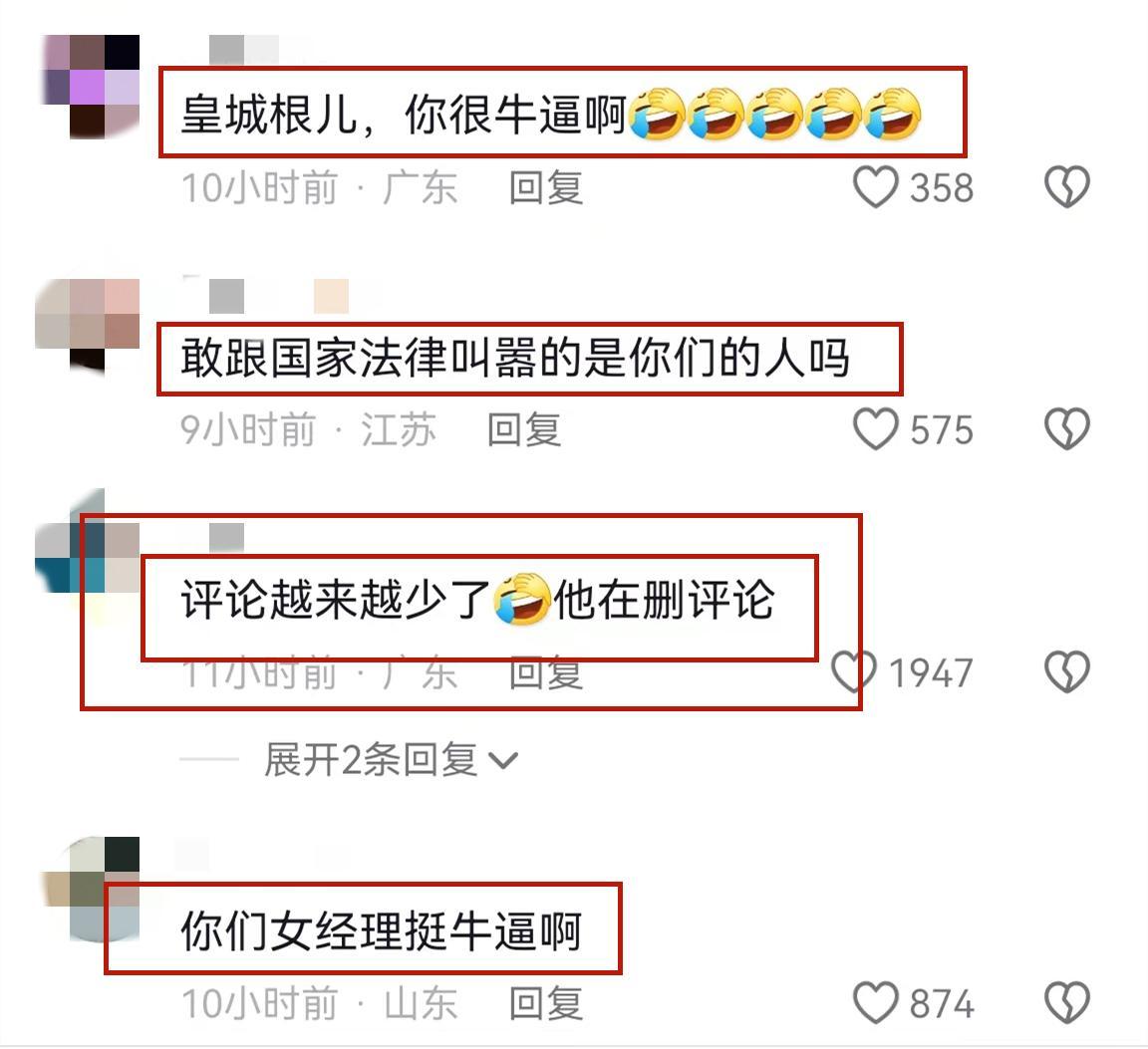This screenshot has height=1049, width=1148.
Task: Dislike the 皇城根儿 comment via broken heart
Action: [x=1066, y=186]
